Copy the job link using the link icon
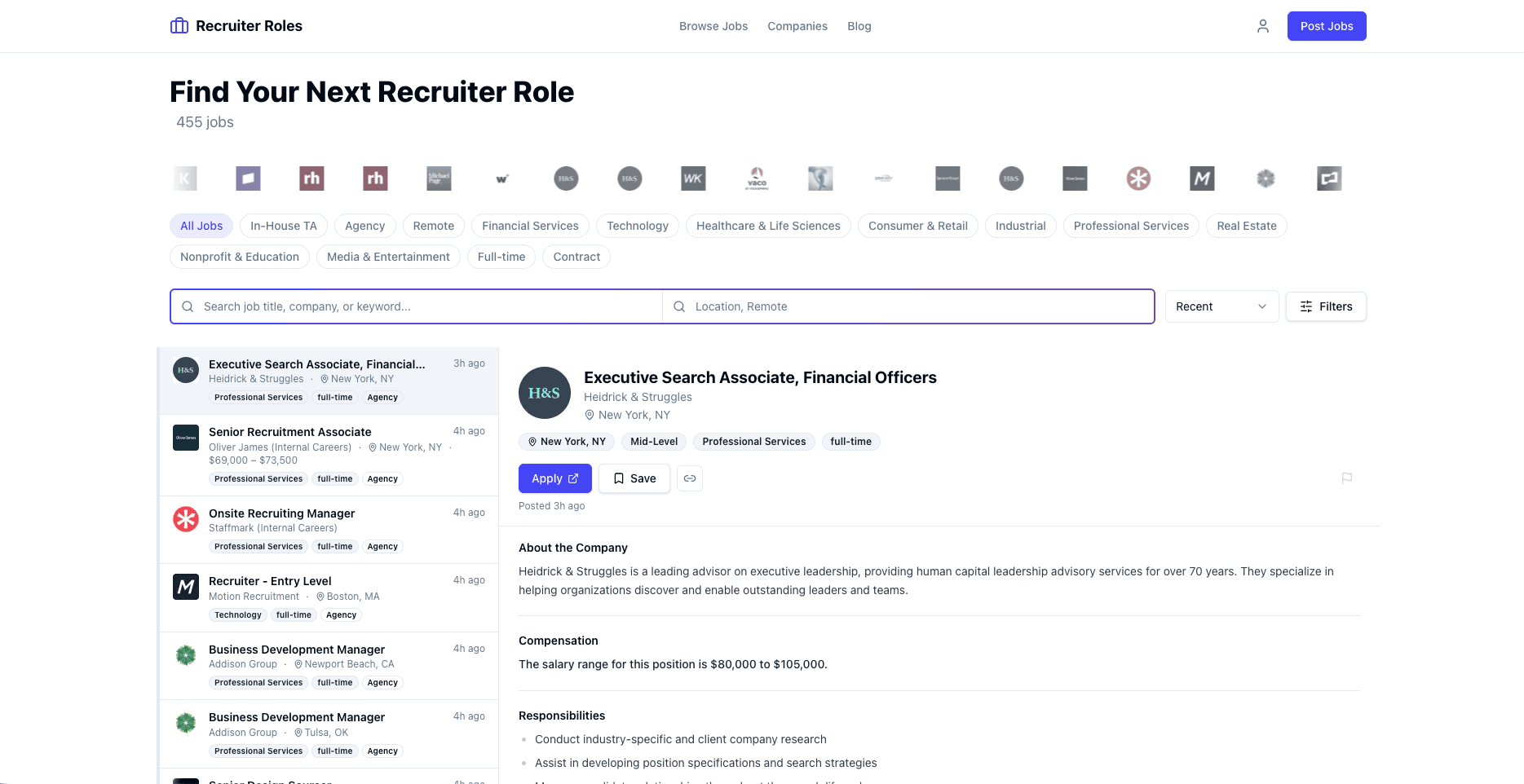The height and width of the screenshot is (784, 1524). (689, 478)
